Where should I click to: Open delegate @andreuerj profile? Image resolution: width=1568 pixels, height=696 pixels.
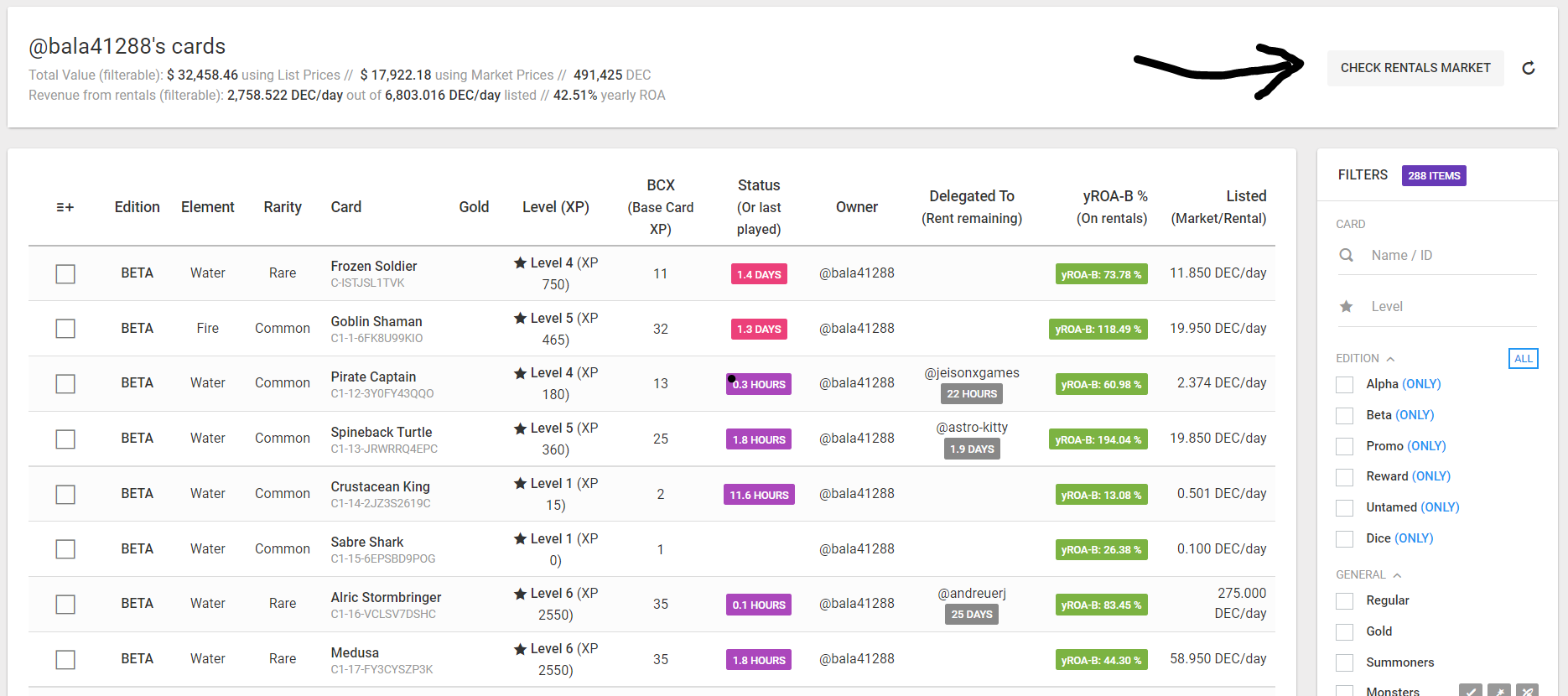point(972,593)
